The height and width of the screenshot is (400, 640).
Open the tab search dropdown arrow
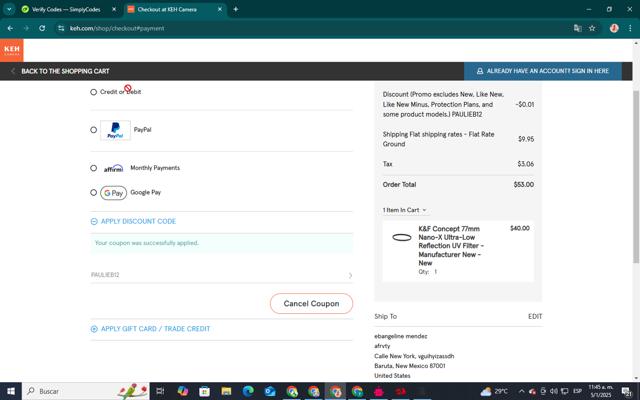9,9
